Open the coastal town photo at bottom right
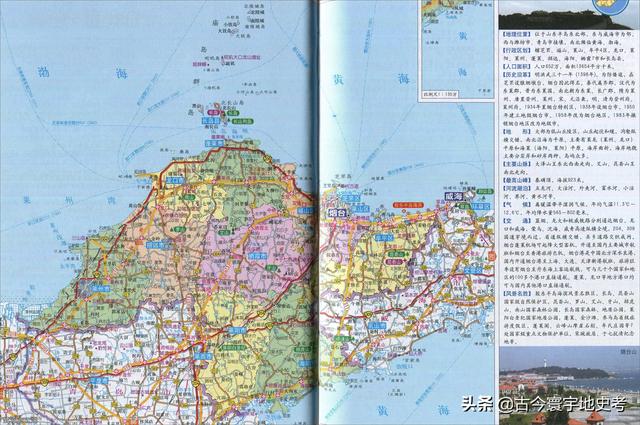 pos(569,386)
